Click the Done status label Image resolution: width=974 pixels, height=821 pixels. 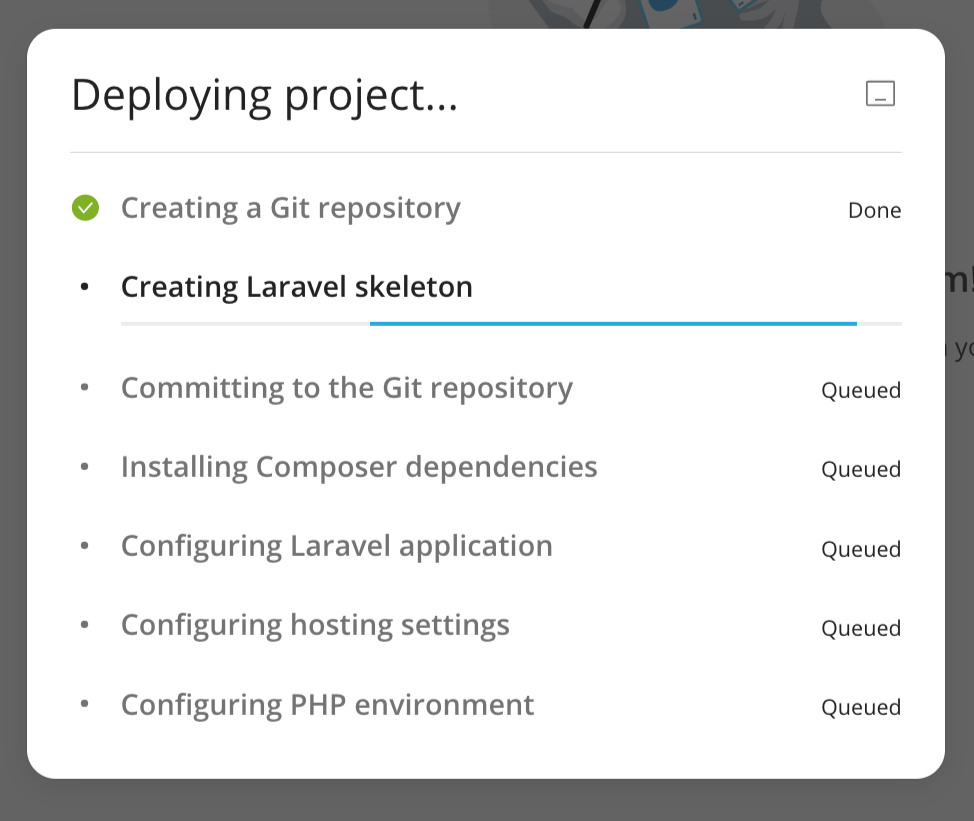[874, 210]
